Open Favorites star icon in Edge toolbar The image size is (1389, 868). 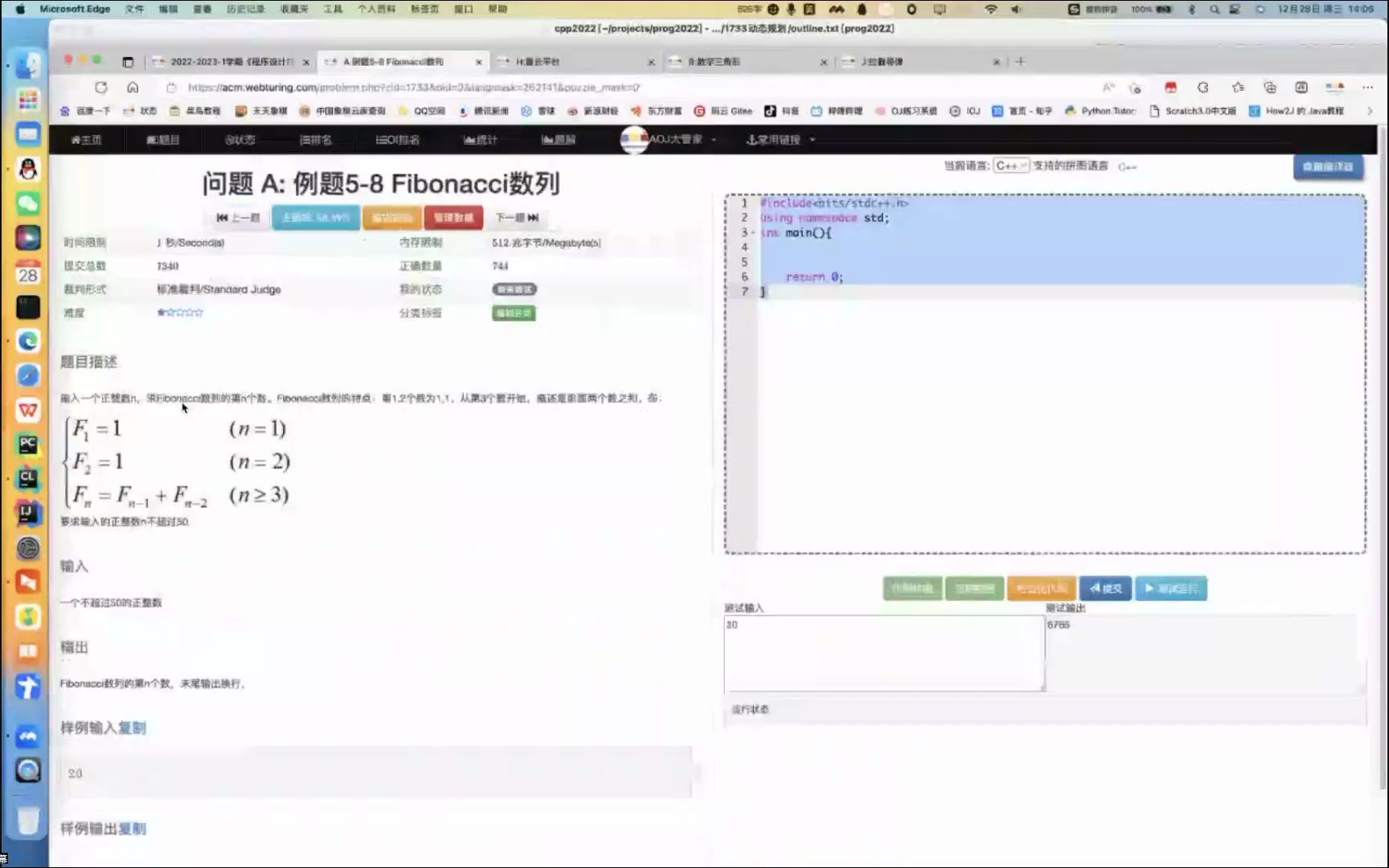[x=1238, y=87]
